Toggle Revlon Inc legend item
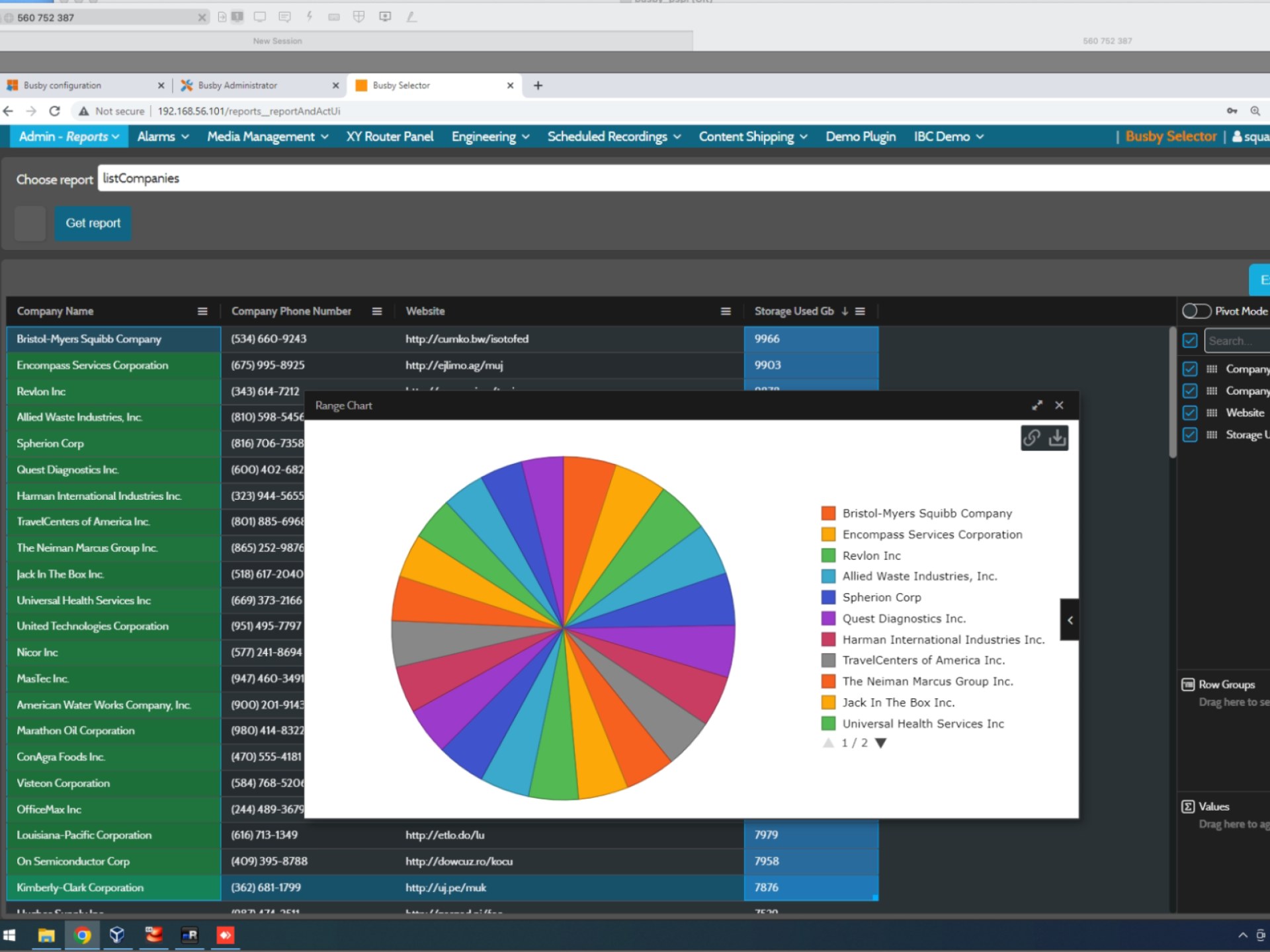This screenshot has height=952, width=1270. point(861,556)
